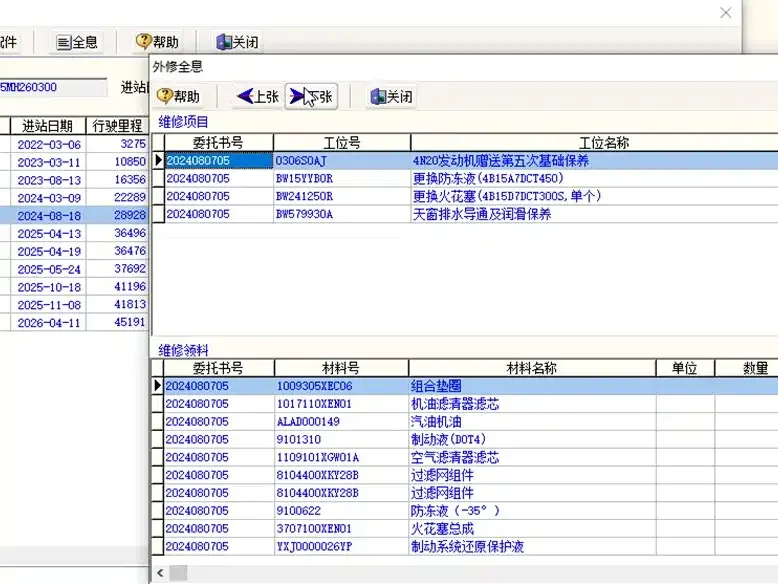This screenshot has width=778, height=584.
Task: Select work code BW241250R
Action: coord(304,196)
